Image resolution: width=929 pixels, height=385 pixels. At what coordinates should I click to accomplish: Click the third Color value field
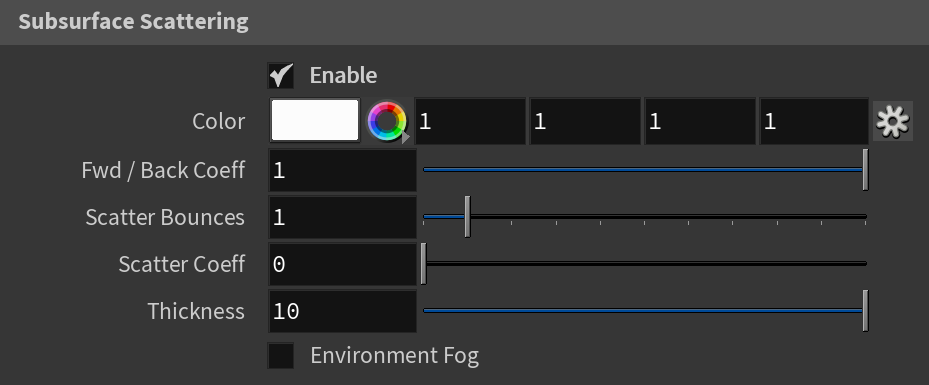700,121
